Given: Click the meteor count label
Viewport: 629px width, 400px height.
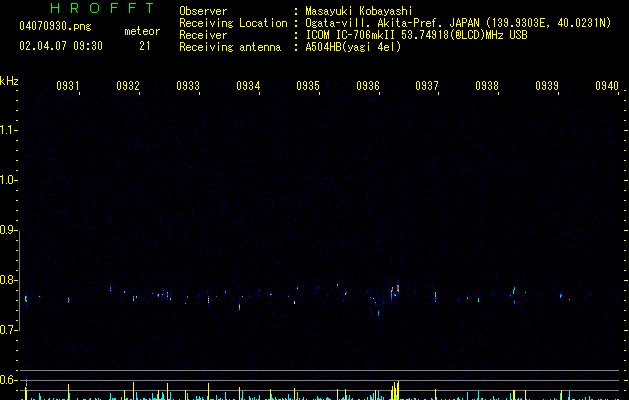Looking at the screenshot, I should pyautogui.click(x=142, y=31).
